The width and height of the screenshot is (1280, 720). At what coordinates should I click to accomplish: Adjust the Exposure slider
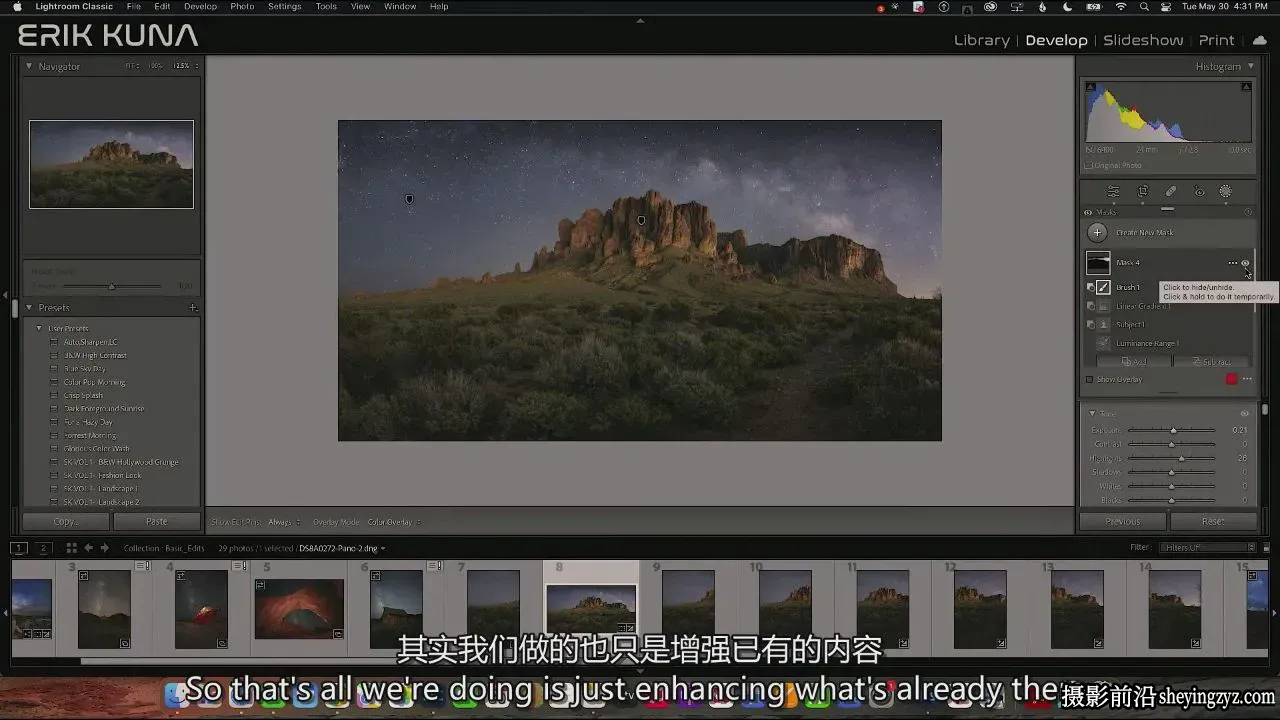click(1171, 430)
